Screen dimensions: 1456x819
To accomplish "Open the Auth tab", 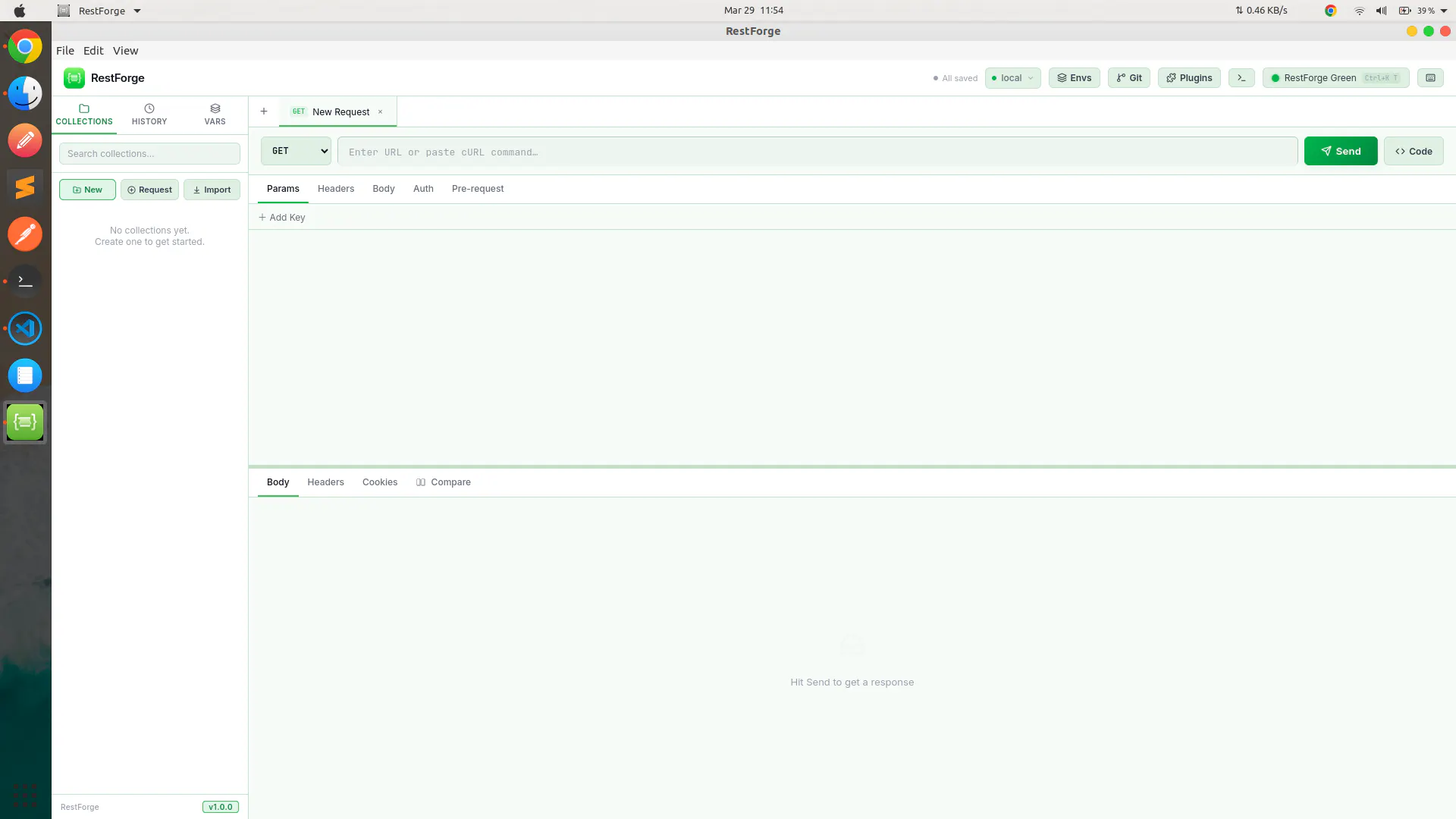I will tap(423, 189).
